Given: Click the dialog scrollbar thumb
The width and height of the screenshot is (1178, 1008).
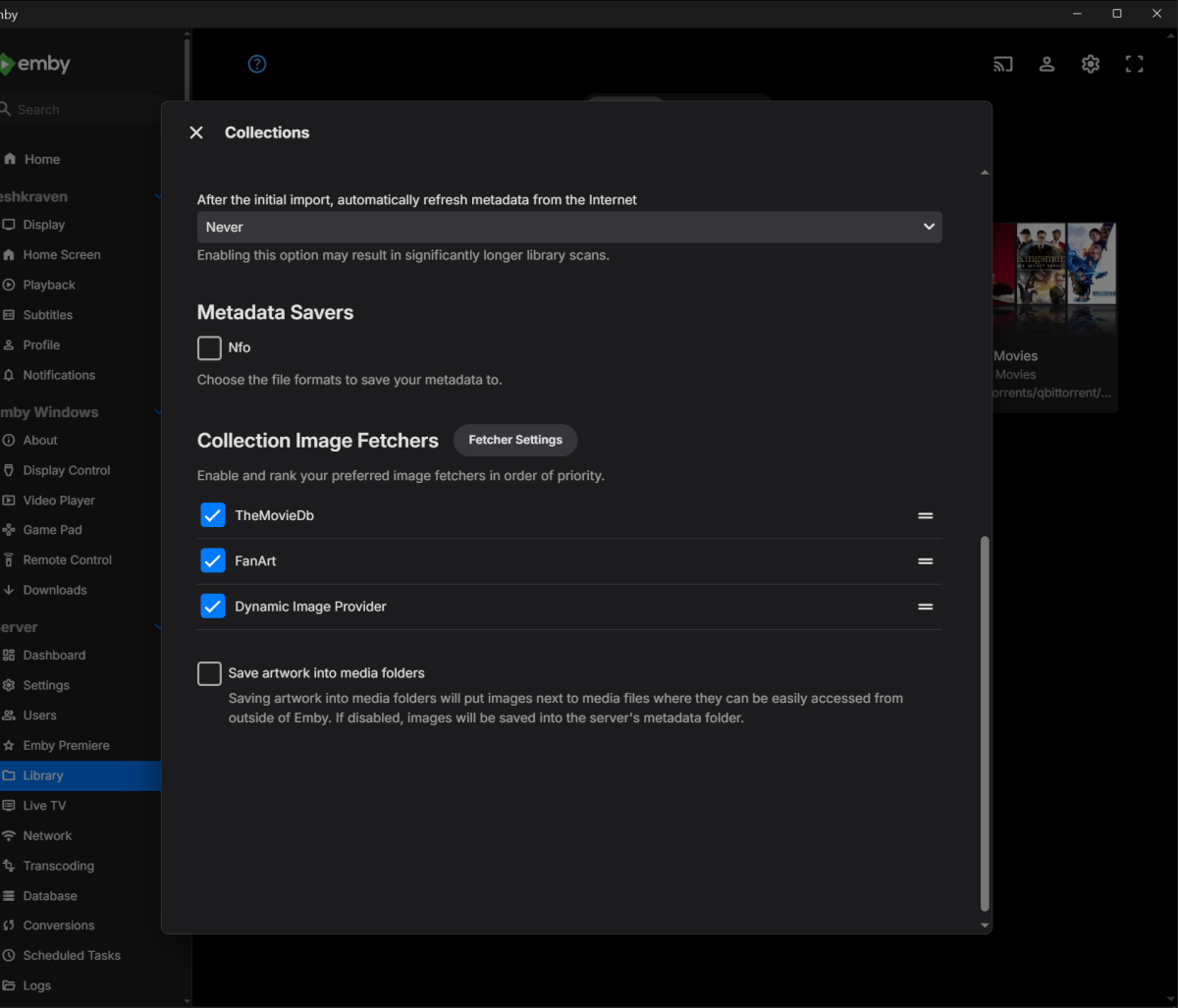Looking at the screenshot, I should pyautogui.click(x=985, y=724).
